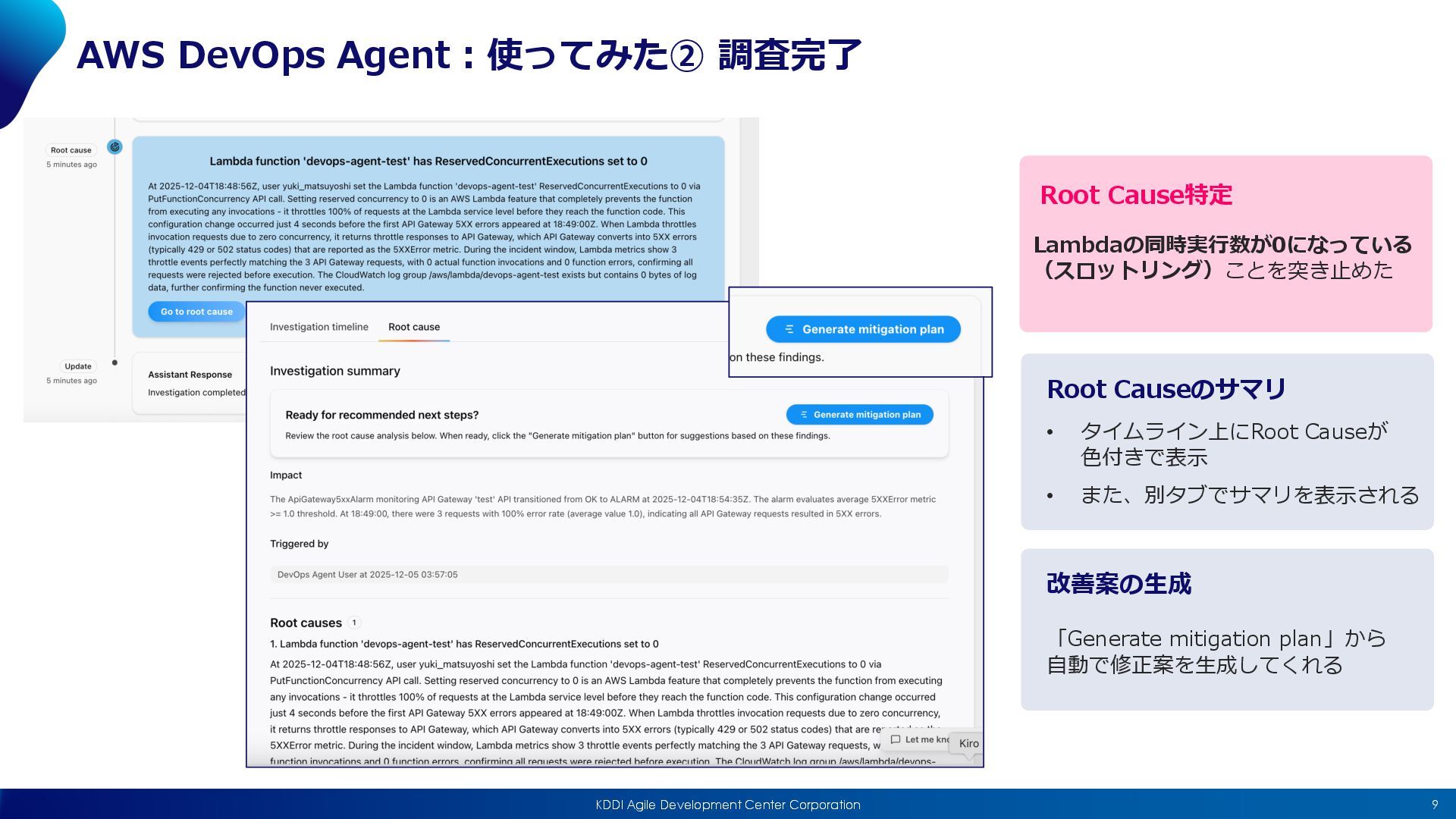Click the root cause timeline icon

coord(115,147)
